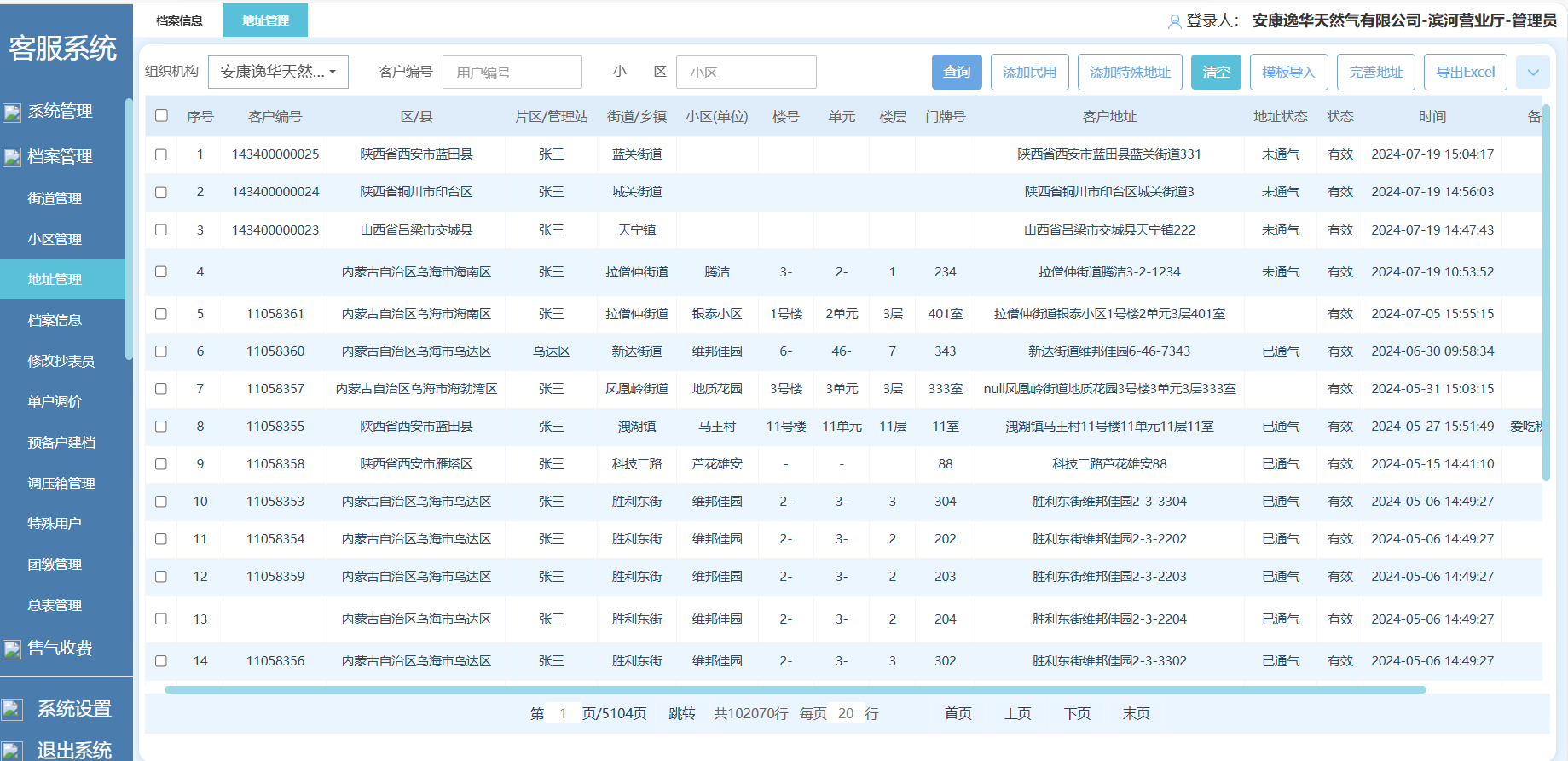Screen dimensions: 1568x761
Task: Check the box for row 143400000023
Action: tap(161, 229)
